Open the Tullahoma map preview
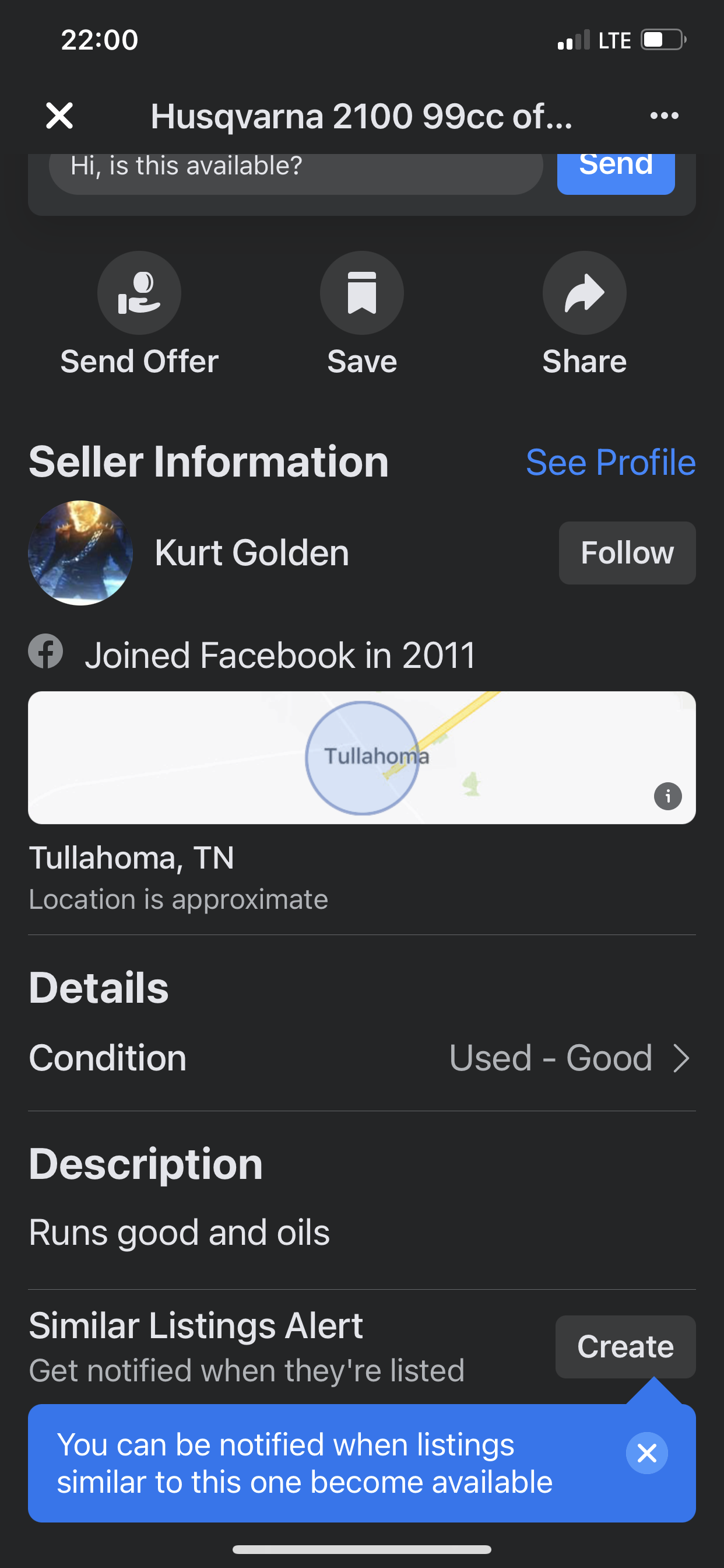This screenshot has width=724, height=1568. [362, 758]
